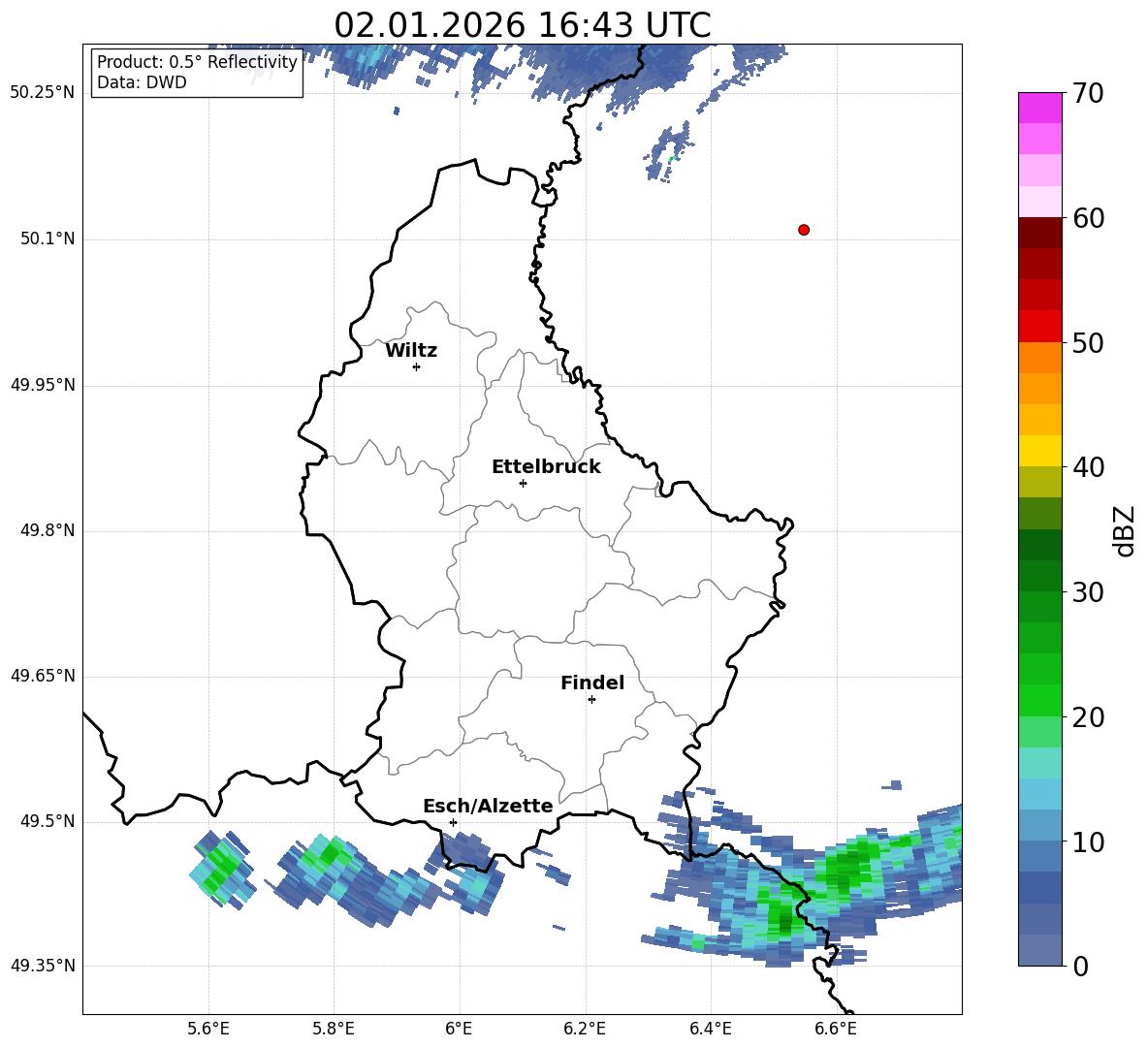Click the magenta top colorbar segment
The width and height of the screenshot is (1148, 1048).
coord(1039,108)
